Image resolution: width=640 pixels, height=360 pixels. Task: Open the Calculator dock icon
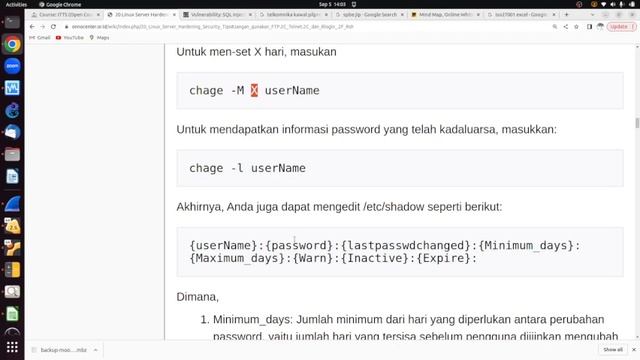point(12,270)
